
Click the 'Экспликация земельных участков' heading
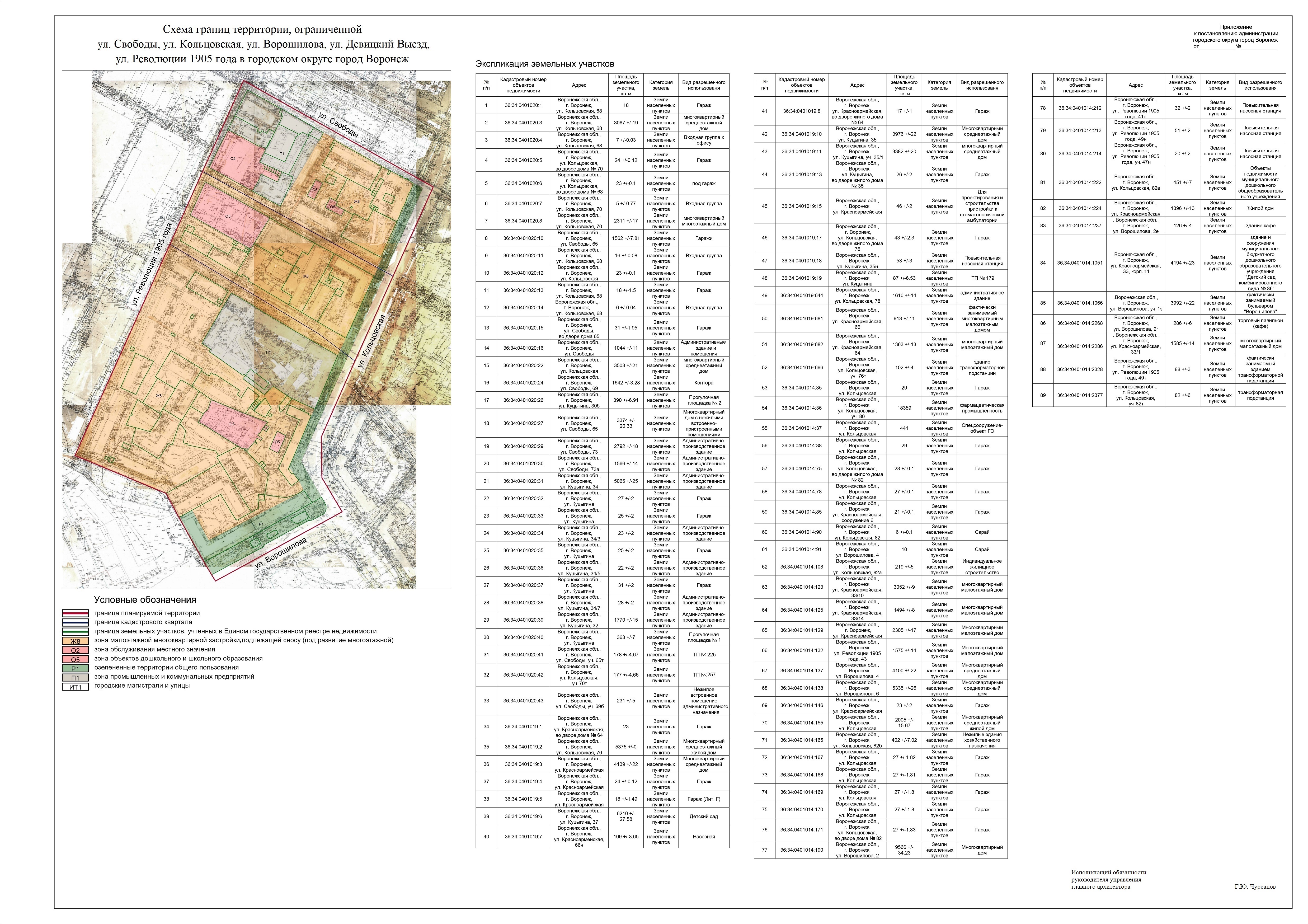pyautogui.click(x=545, y=64)
